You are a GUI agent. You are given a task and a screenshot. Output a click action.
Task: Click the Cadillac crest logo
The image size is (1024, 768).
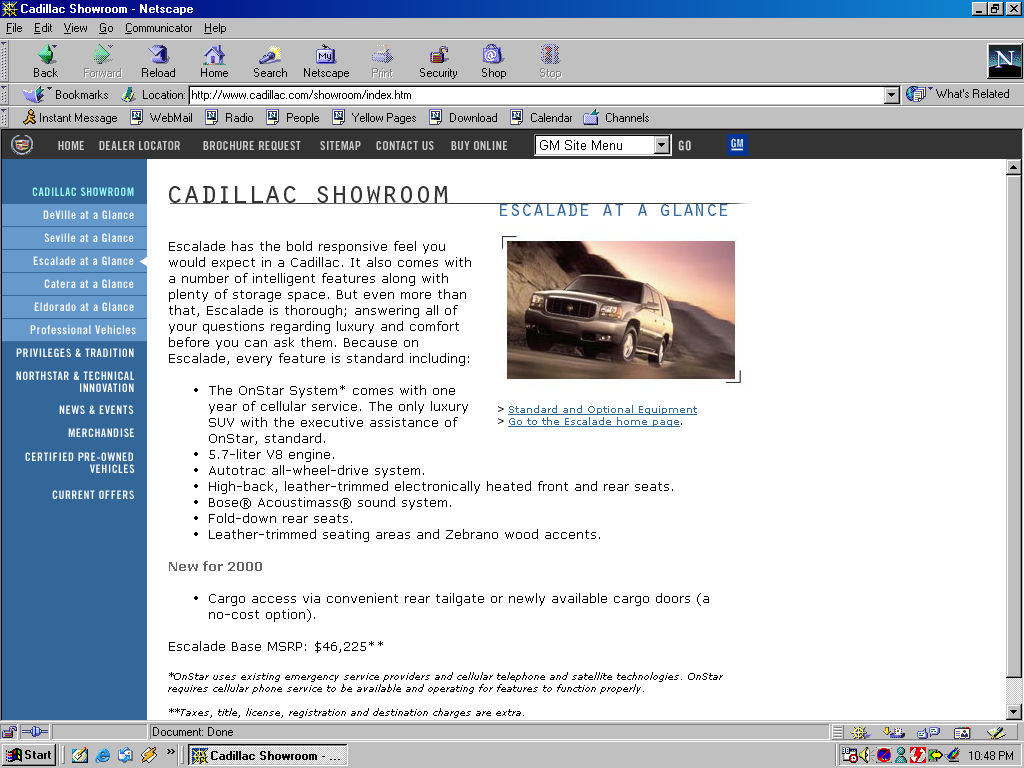(x=22, y=145)
